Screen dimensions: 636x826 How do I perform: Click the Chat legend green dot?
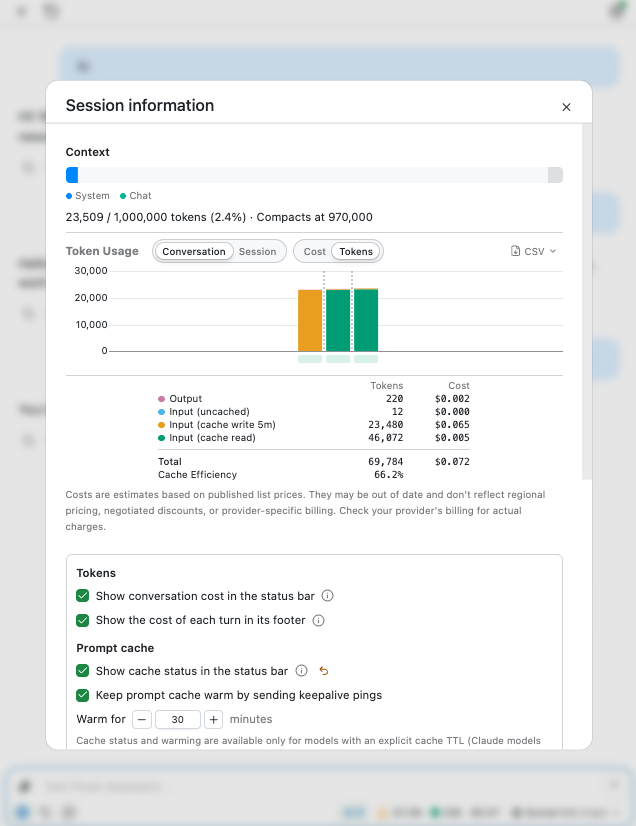pos(123,196)
